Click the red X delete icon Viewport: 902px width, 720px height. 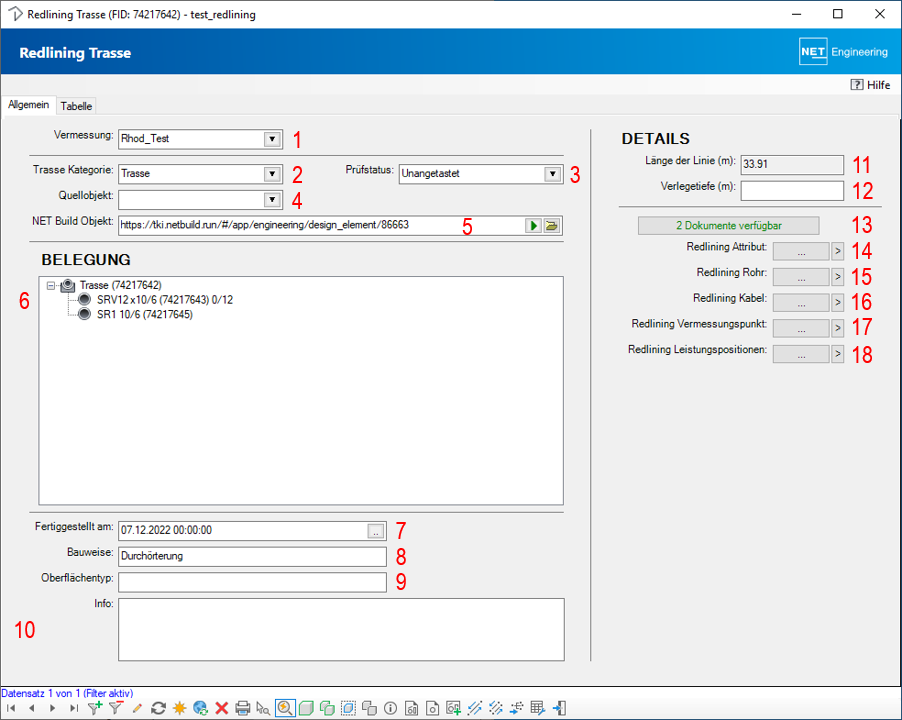(x=221, y=708)
